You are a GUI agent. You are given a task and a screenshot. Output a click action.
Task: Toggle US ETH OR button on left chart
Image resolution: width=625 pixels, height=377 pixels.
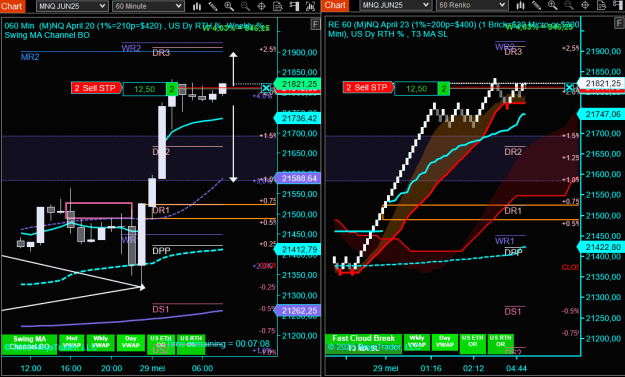point(161,344)
